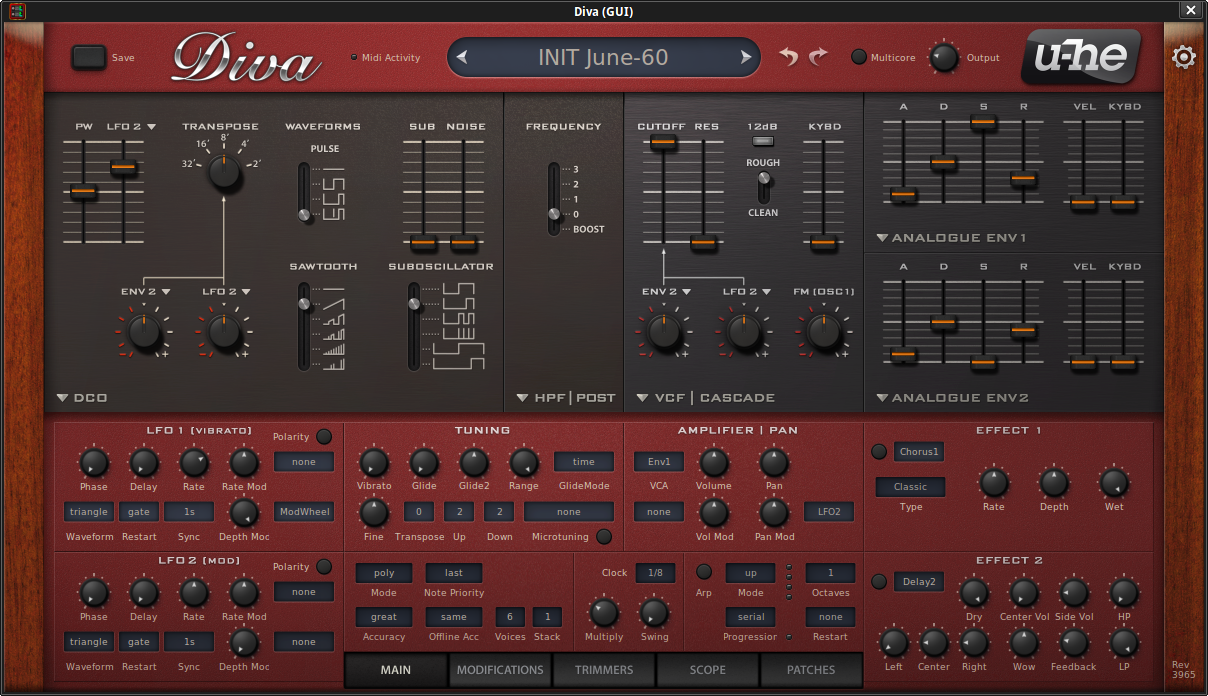
Task: Click the HPF FREQUENCY slider
Action: (x=554, y=199)
